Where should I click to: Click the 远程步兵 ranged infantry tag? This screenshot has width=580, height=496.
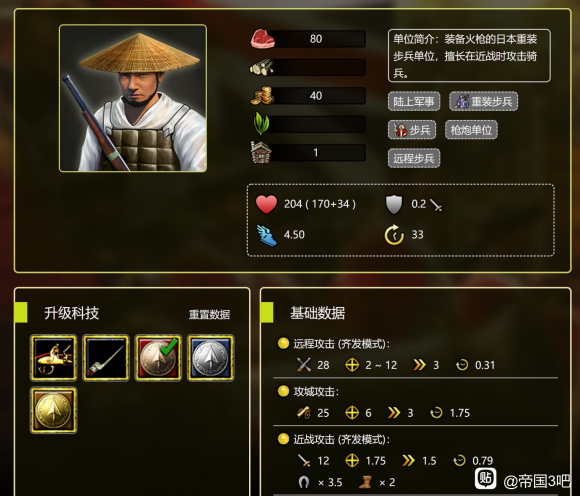tap(414, 158)
